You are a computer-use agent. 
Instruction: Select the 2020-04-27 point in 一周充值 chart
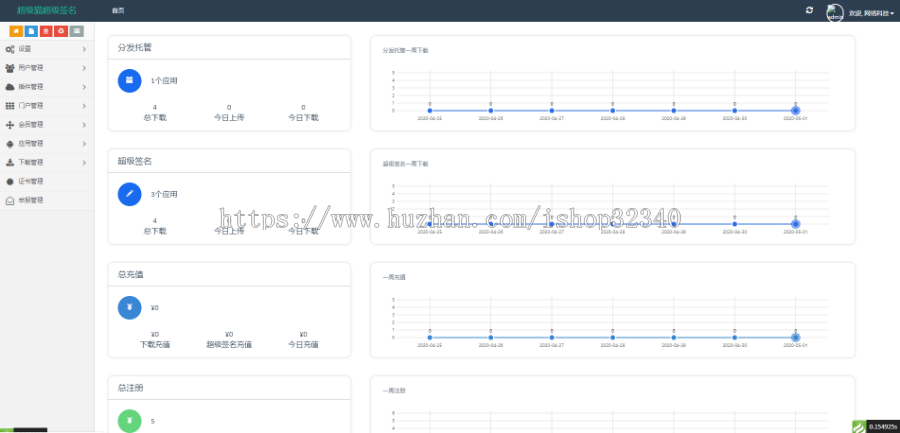coord(552,338)
